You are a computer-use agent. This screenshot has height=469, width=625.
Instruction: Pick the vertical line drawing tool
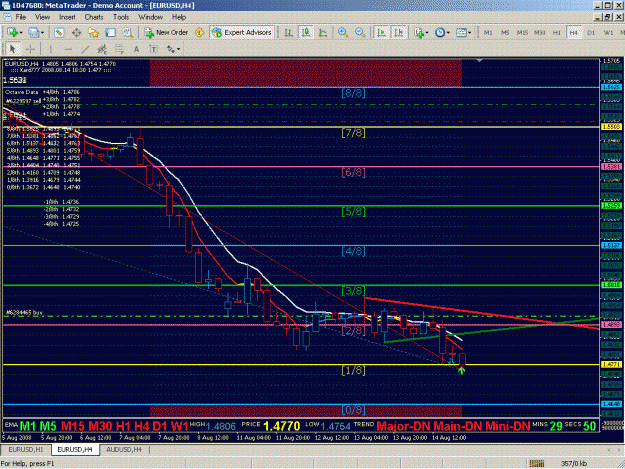click(51, 49)
